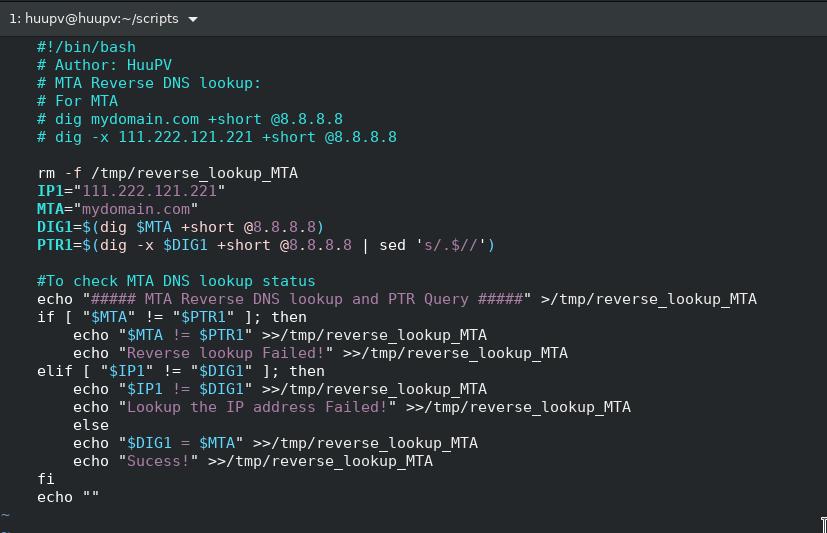
Task: Click the '#To check MTA DNS lookup status' comment
Action: [176, 281]
